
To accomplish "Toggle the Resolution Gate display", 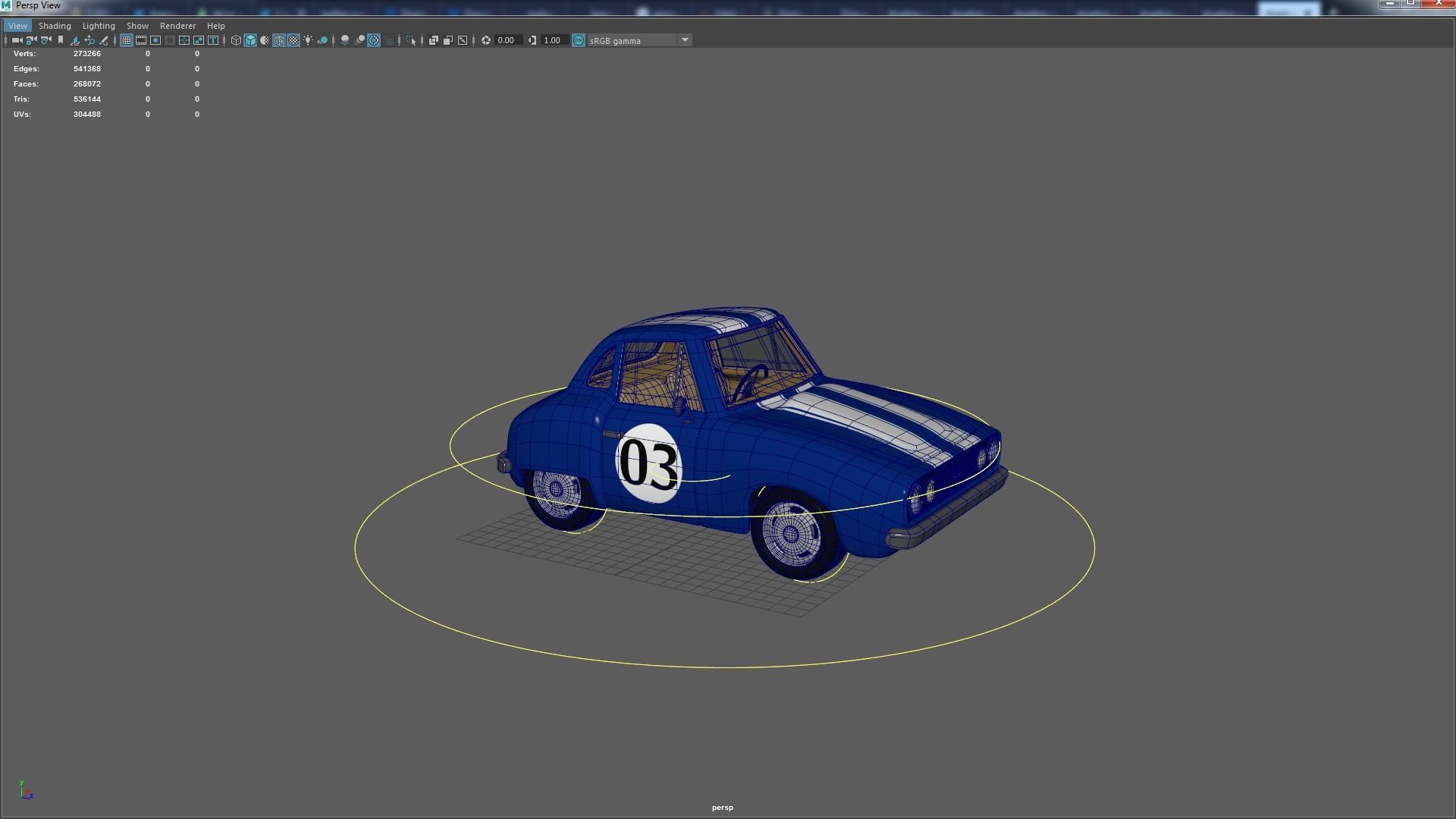I will click(155, 40).
